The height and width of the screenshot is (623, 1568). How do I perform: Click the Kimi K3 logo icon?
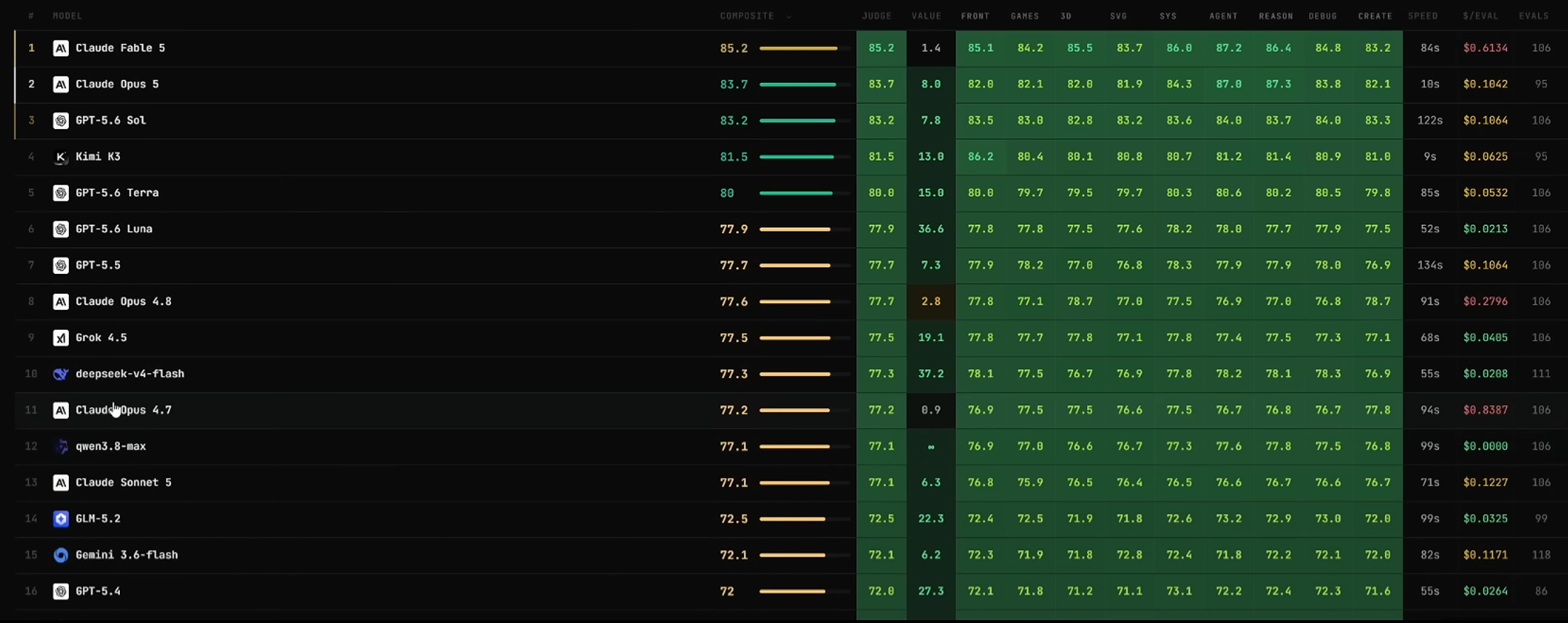(x=61, y=157)
